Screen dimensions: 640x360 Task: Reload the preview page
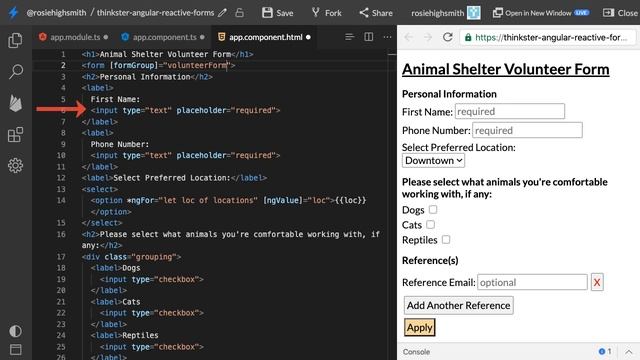click(x=447, y=37)
